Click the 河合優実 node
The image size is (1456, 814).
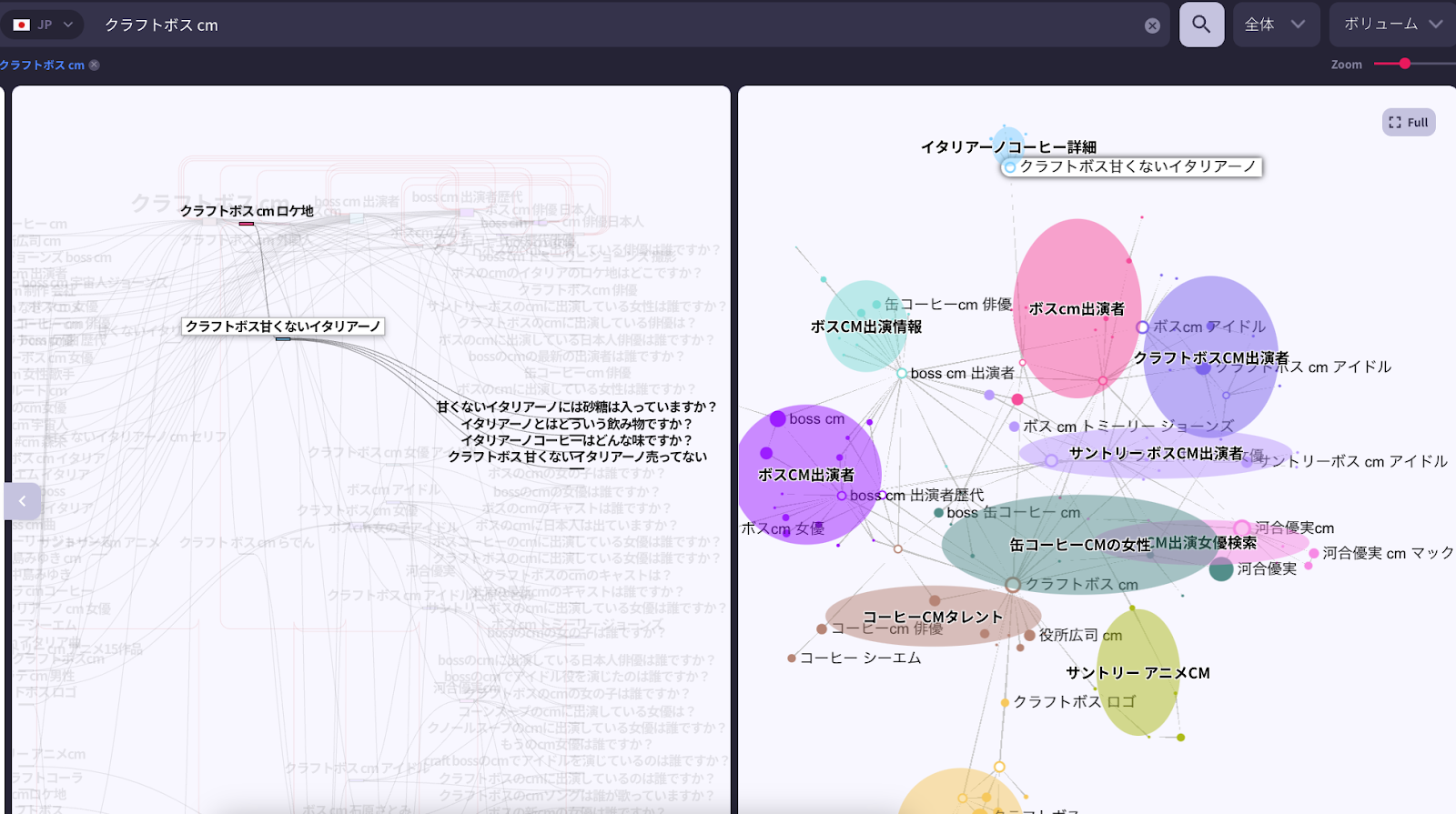(x=1254, y=569)
